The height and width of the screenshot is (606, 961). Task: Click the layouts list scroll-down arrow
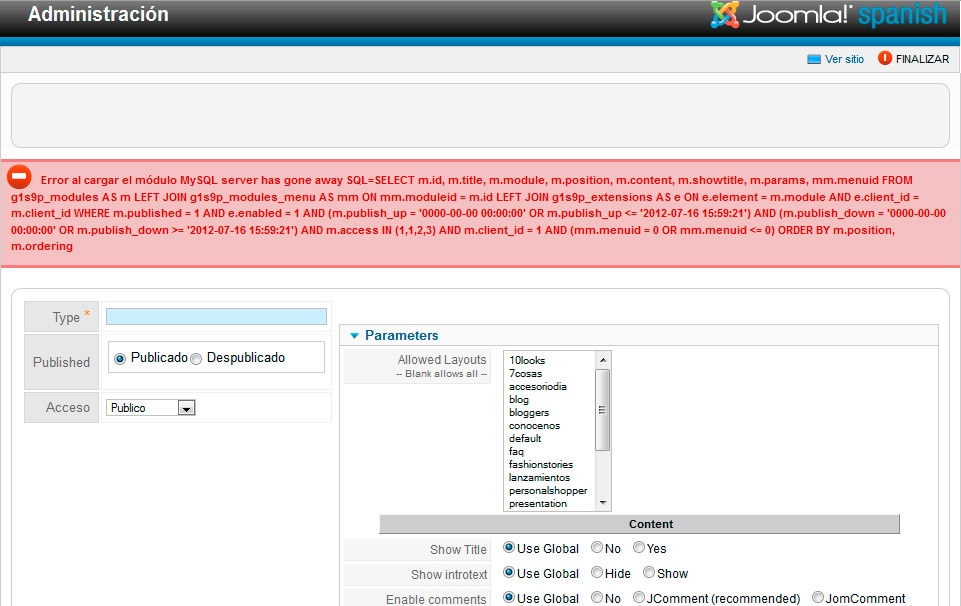603,503
